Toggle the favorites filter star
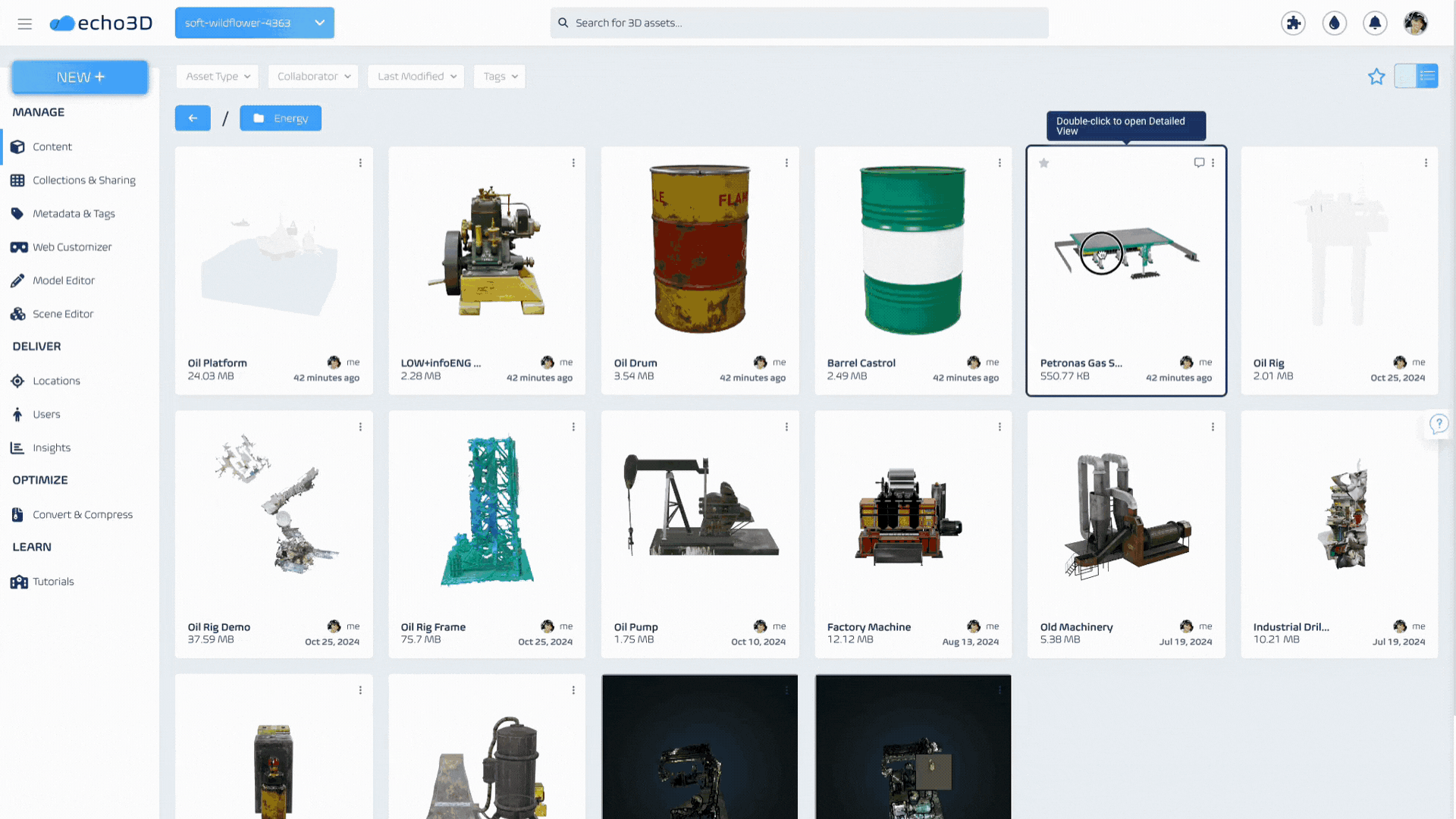 (1376, 77)
